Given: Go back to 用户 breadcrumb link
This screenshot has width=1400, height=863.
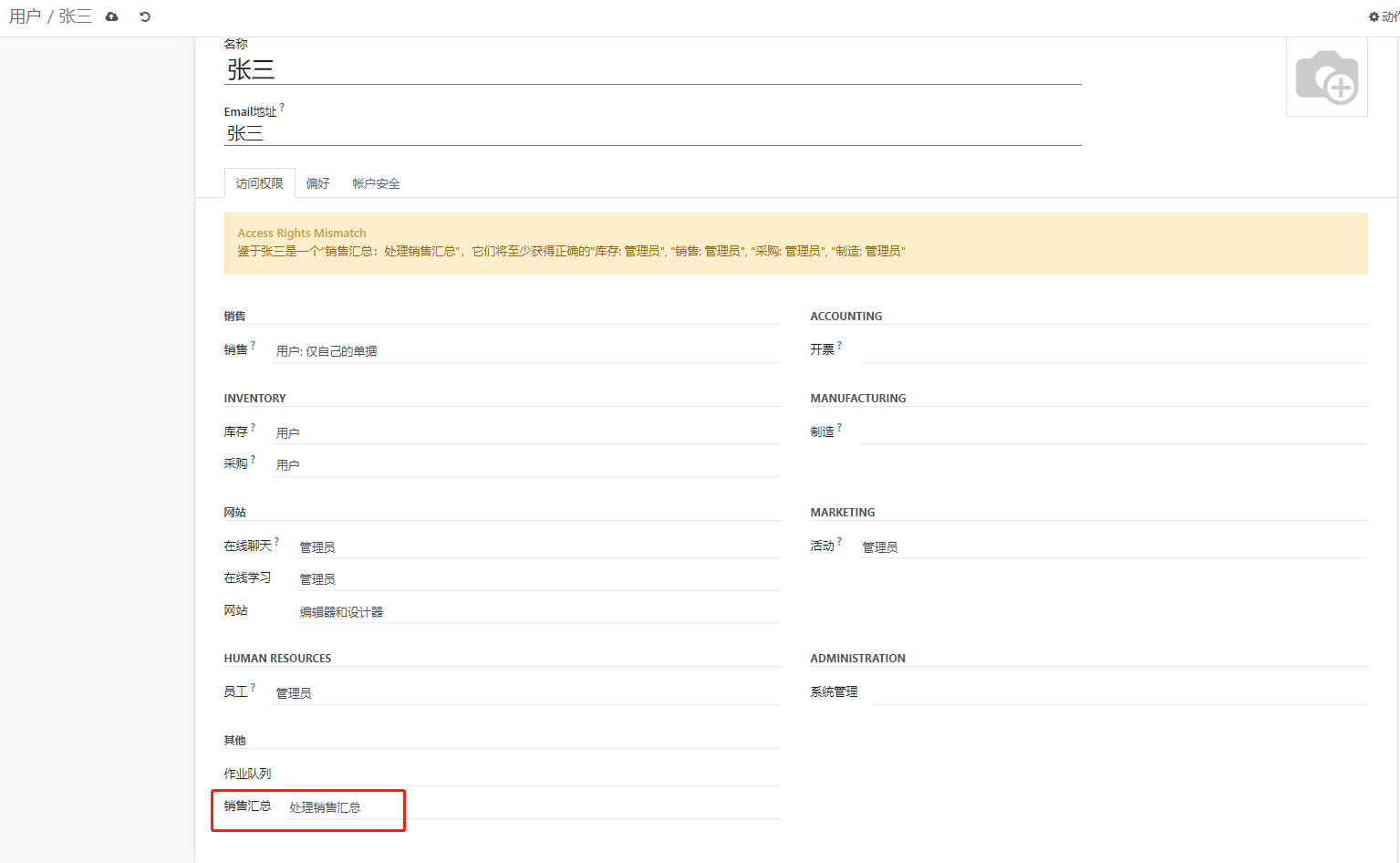Looking at the screenshot, I should tap(25, 16).
